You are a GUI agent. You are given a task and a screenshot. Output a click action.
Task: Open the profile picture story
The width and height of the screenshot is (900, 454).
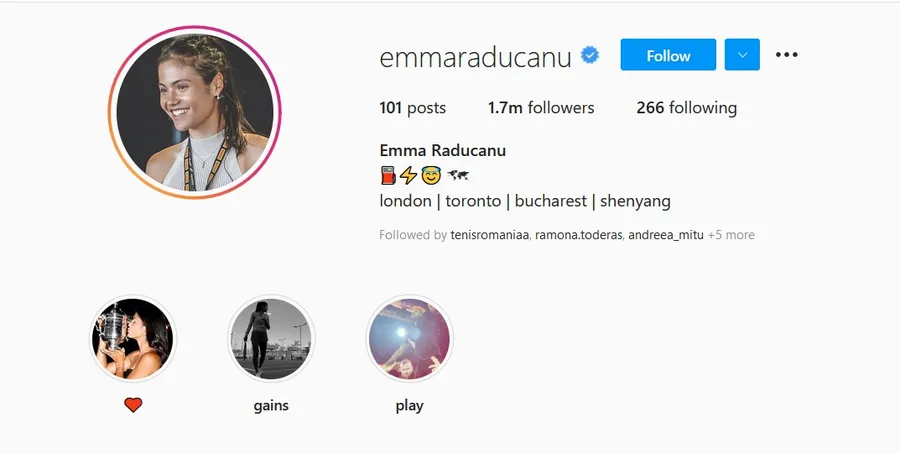pyautogui.click(x=195, y=112)
